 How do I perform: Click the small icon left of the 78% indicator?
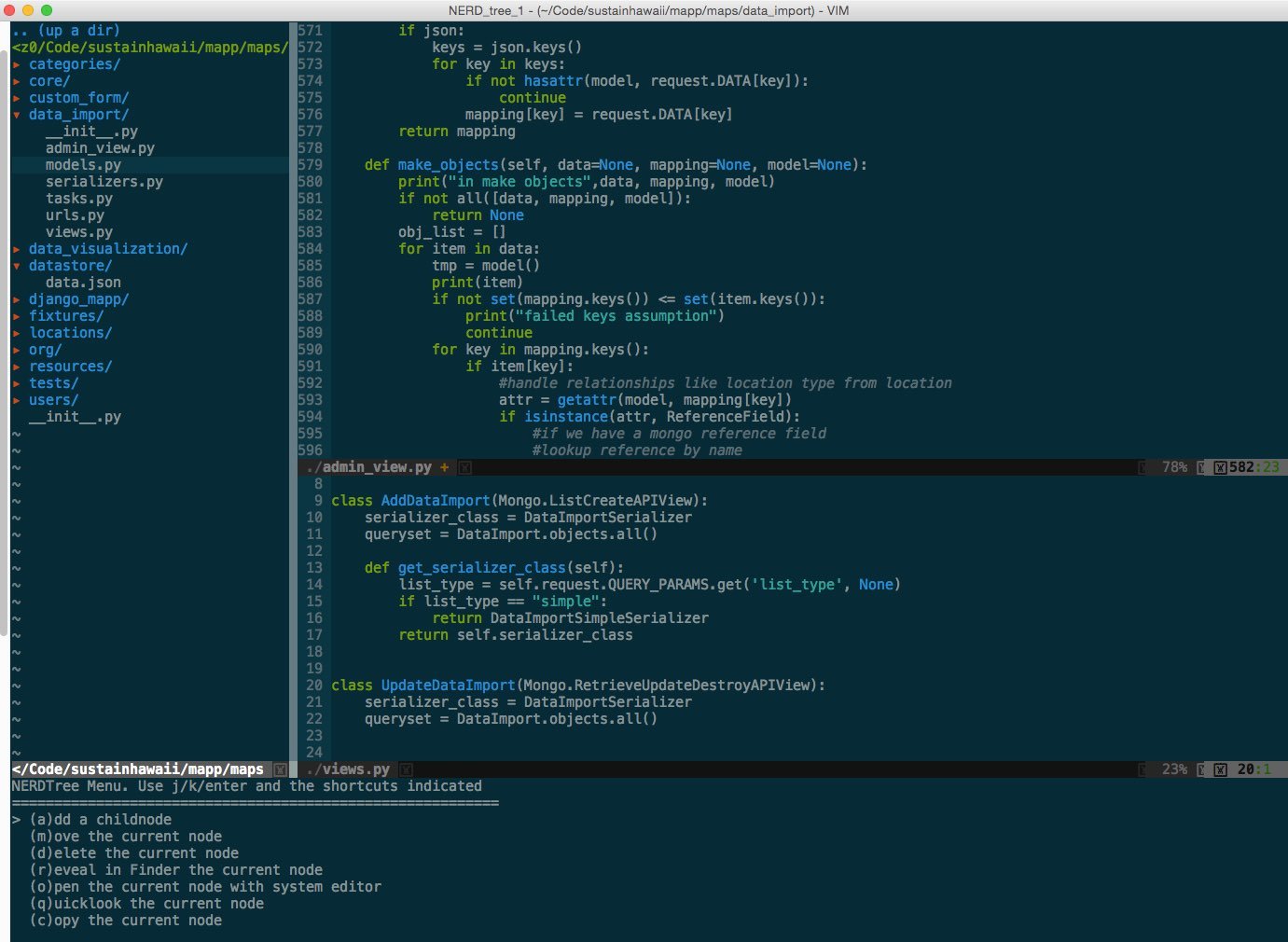pyautogui.click(x=1141, y=467)
